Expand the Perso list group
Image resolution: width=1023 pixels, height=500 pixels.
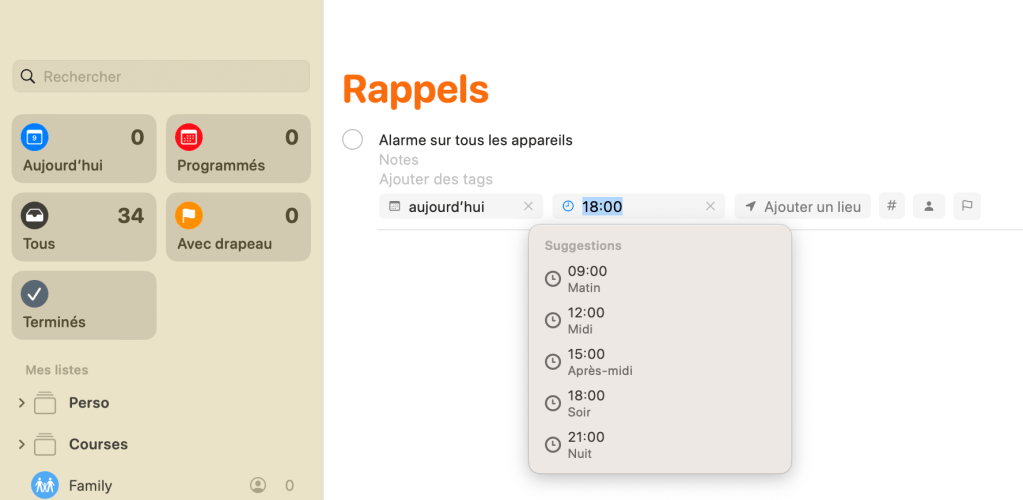point(22,403)
